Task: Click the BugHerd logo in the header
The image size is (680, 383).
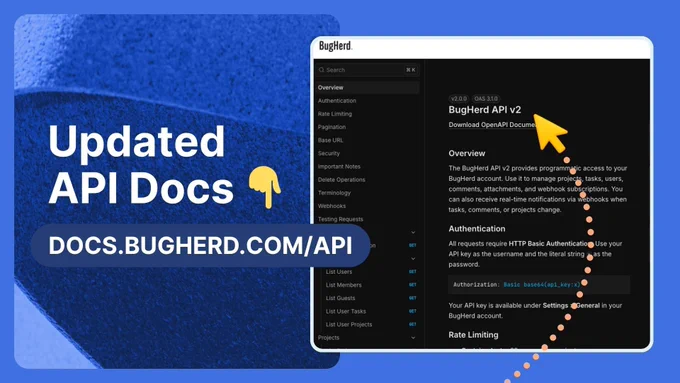Action: [335, 46]
